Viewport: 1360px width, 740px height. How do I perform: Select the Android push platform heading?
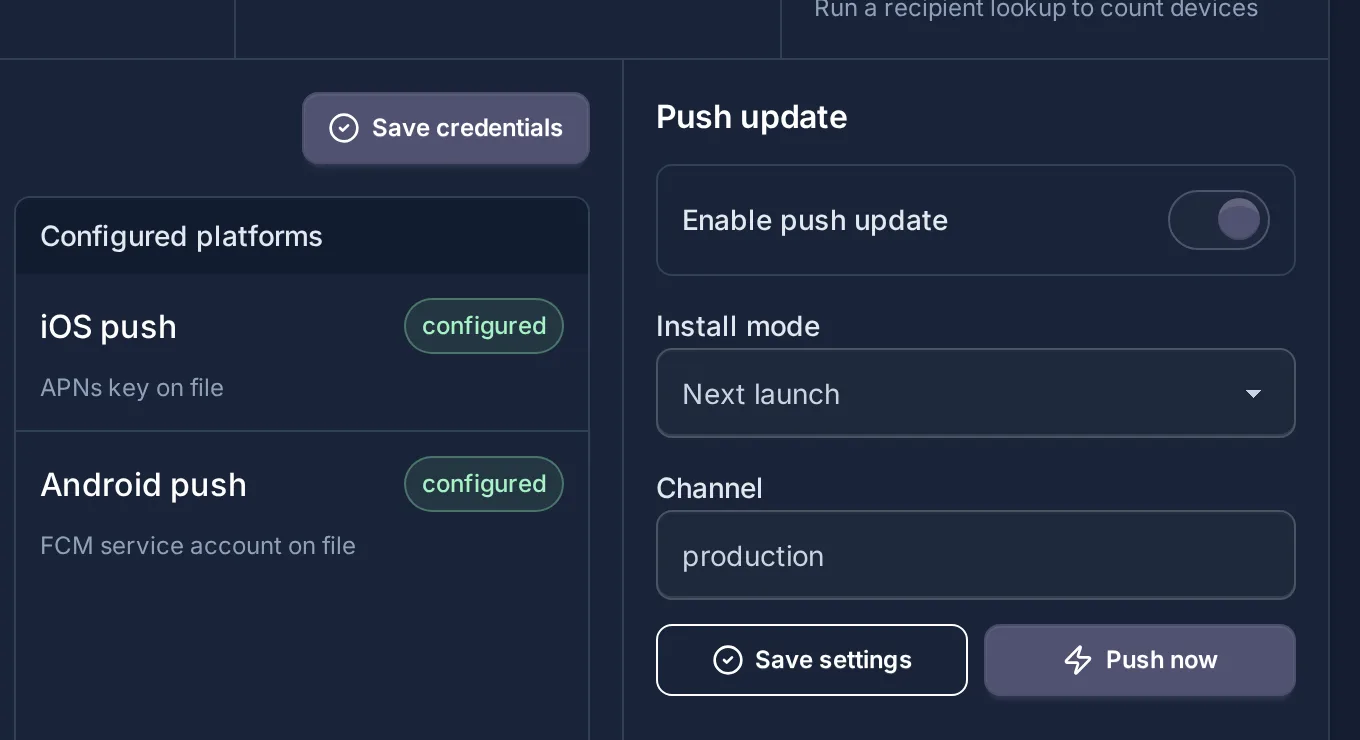[x=143, y=485]
